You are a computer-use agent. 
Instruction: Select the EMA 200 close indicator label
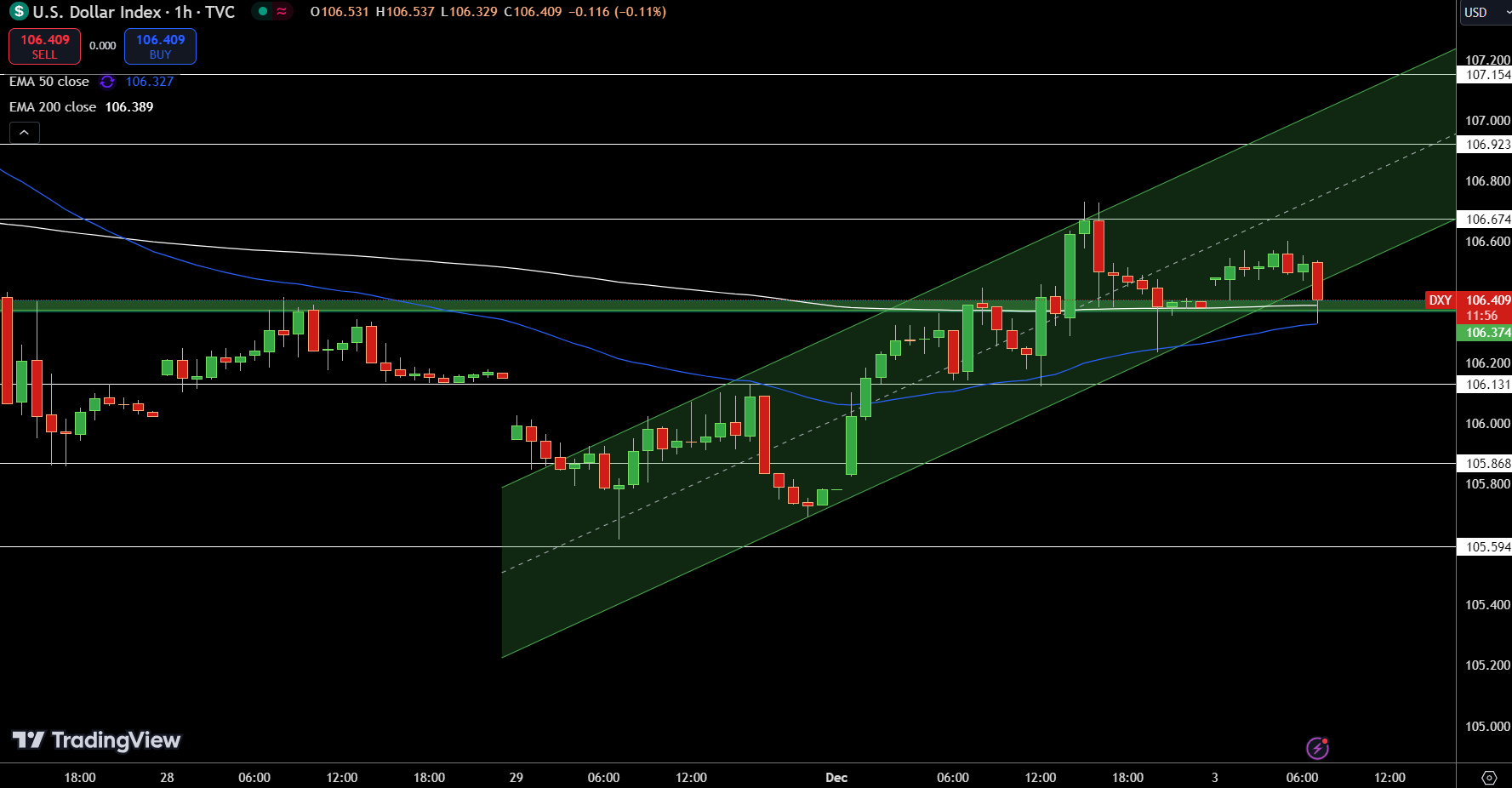click(x=53, y=107)
